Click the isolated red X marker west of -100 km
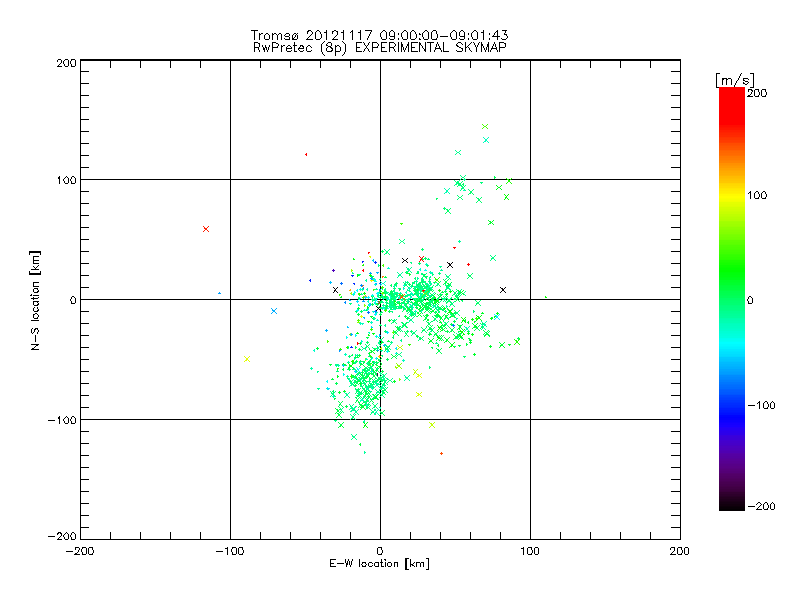Viewport: 800px width, 600px height. (x=206, y=229)
